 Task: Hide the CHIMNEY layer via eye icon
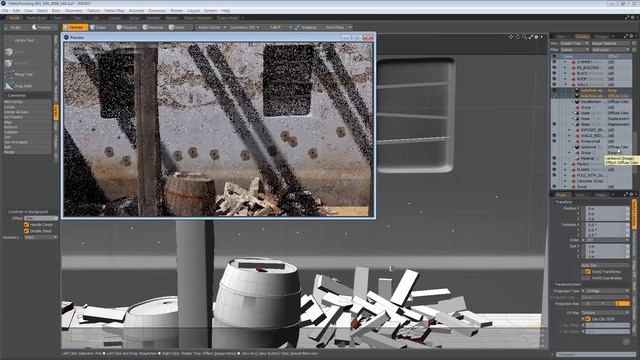click(554, 62)
